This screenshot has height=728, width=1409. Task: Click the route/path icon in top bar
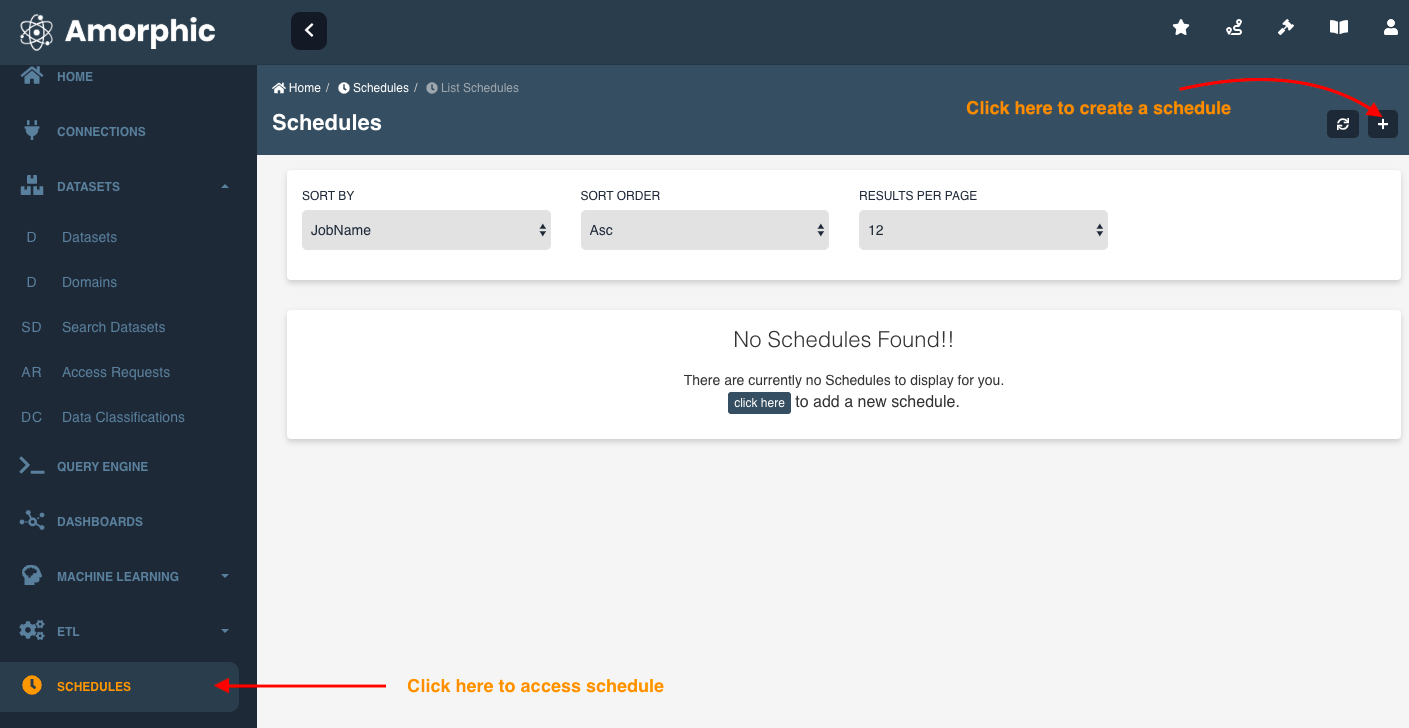(1233, 28)
